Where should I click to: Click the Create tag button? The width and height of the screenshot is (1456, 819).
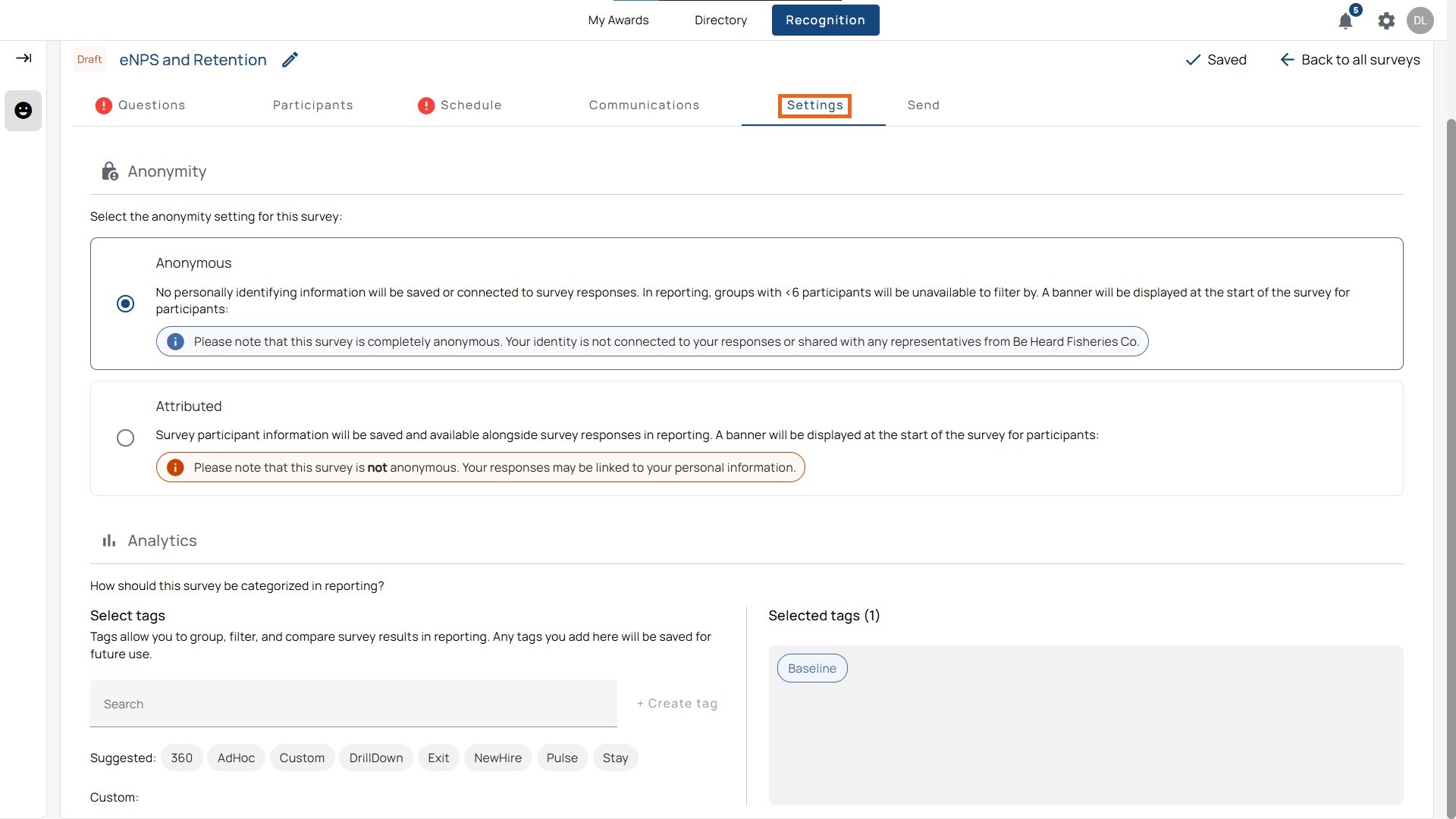point(677,704)
